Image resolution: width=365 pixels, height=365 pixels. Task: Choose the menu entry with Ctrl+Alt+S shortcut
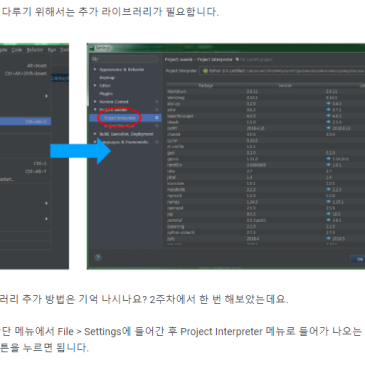[x=25, y=122]
